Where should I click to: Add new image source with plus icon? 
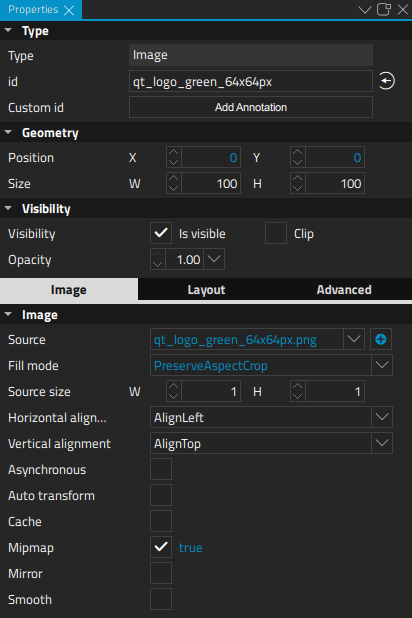coord(381,339)
